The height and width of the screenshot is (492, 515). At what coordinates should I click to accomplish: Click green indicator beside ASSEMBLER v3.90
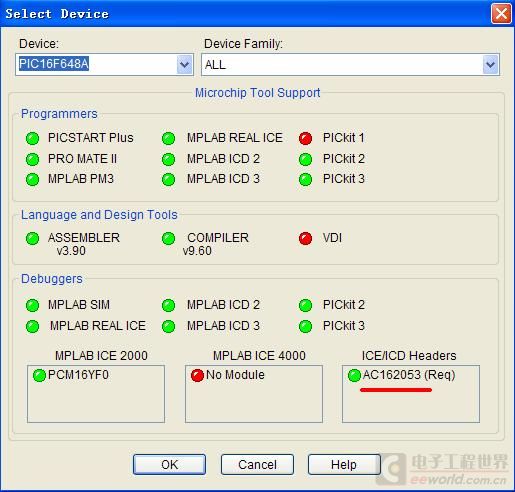click(x=32, y=238)
